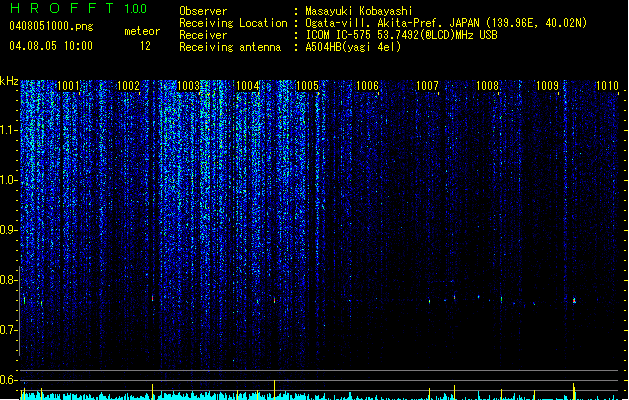Click the 1002 time axis marker
This screenshot has width=629, height=400.
128,86
